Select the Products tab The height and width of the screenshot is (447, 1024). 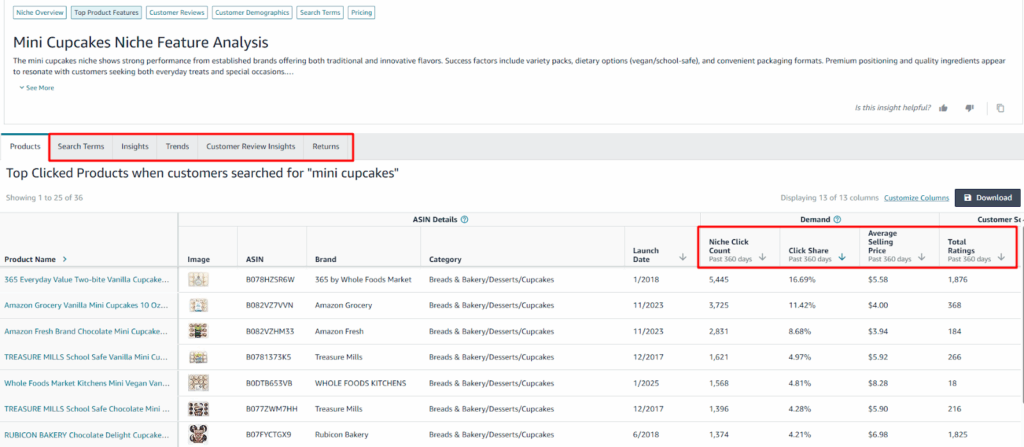coord(25,146)
